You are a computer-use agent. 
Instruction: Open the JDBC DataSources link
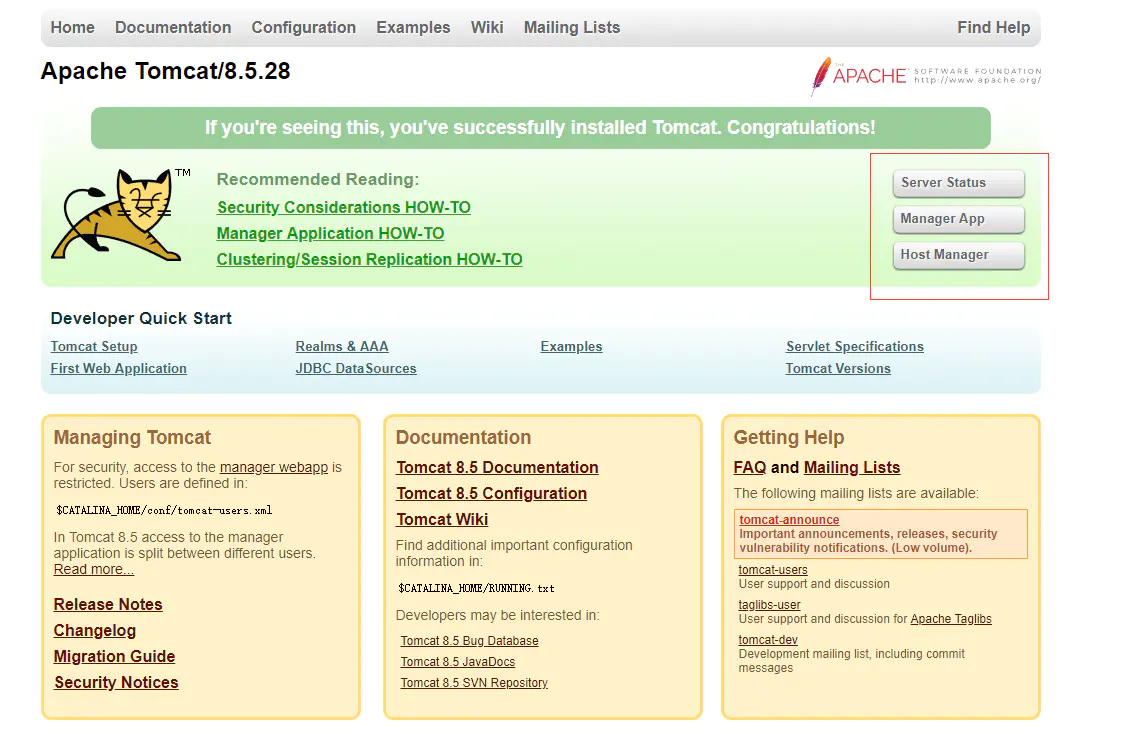[356, 368]
